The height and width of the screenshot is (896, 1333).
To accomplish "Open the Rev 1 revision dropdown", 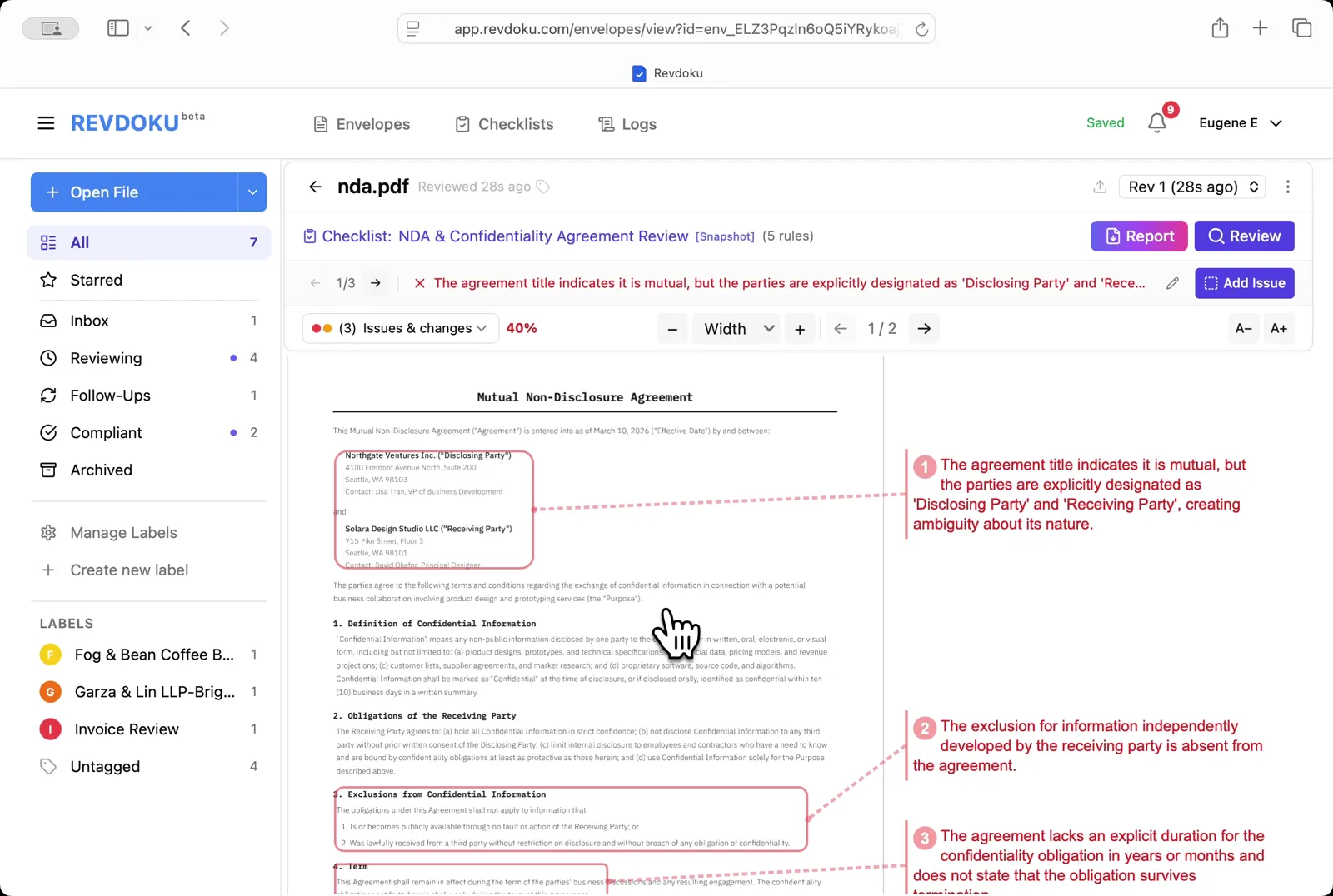I will tap(1191, 187).
